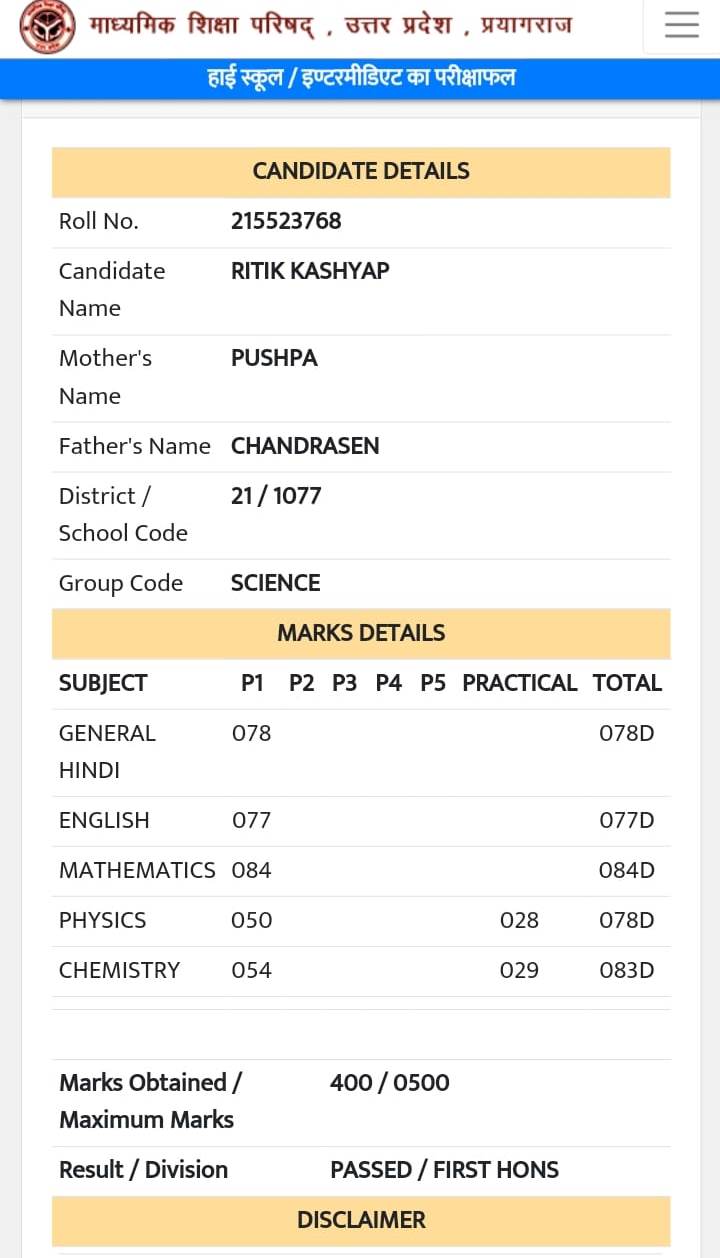Select marks obtained value 400 / 0500

coord(390,1083)
